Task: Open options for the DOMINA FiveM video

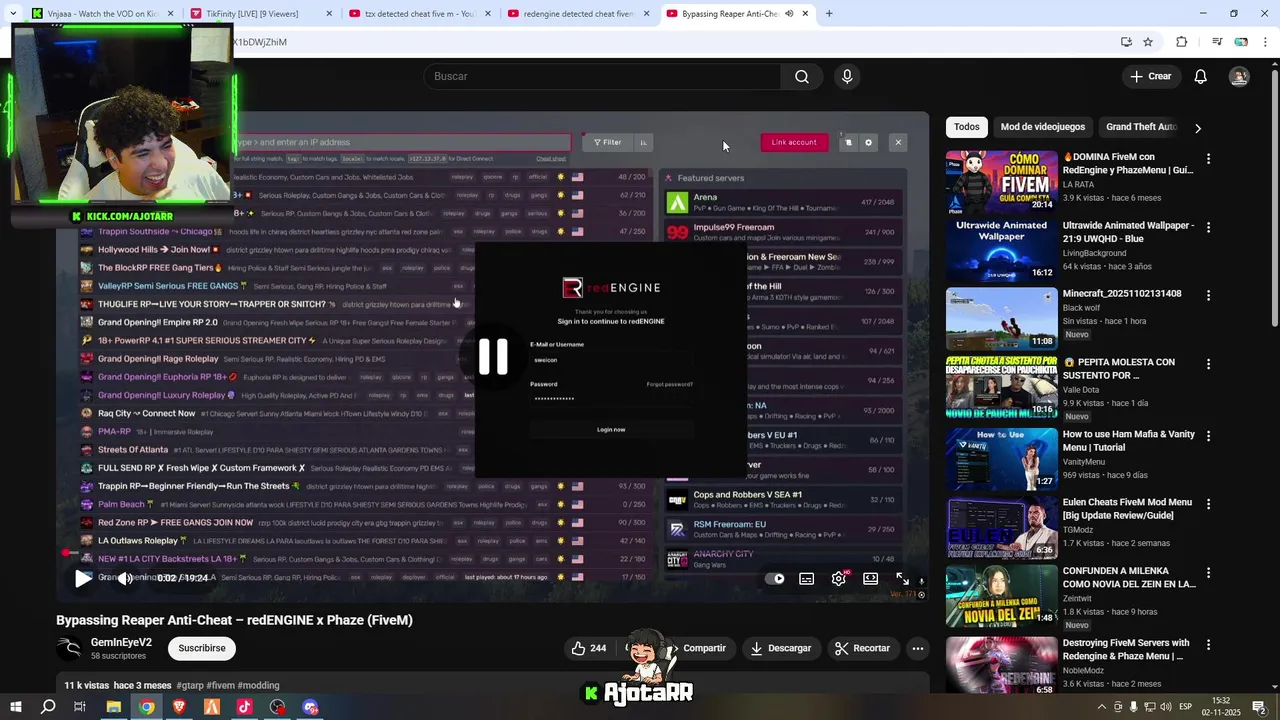Action: (x=1208, y=159)
